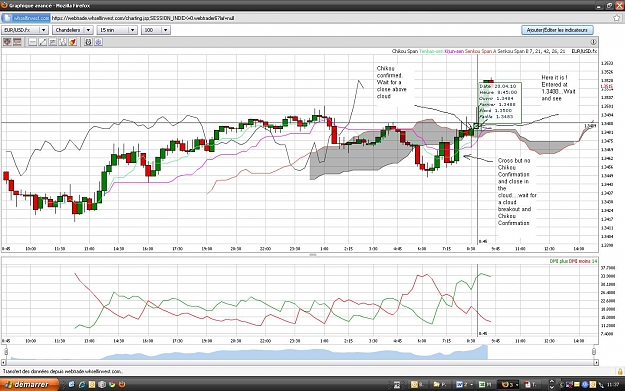Screen dimensions: 625x391
Task: Click the Kijun-sen legend label
Action: point(454,51)
